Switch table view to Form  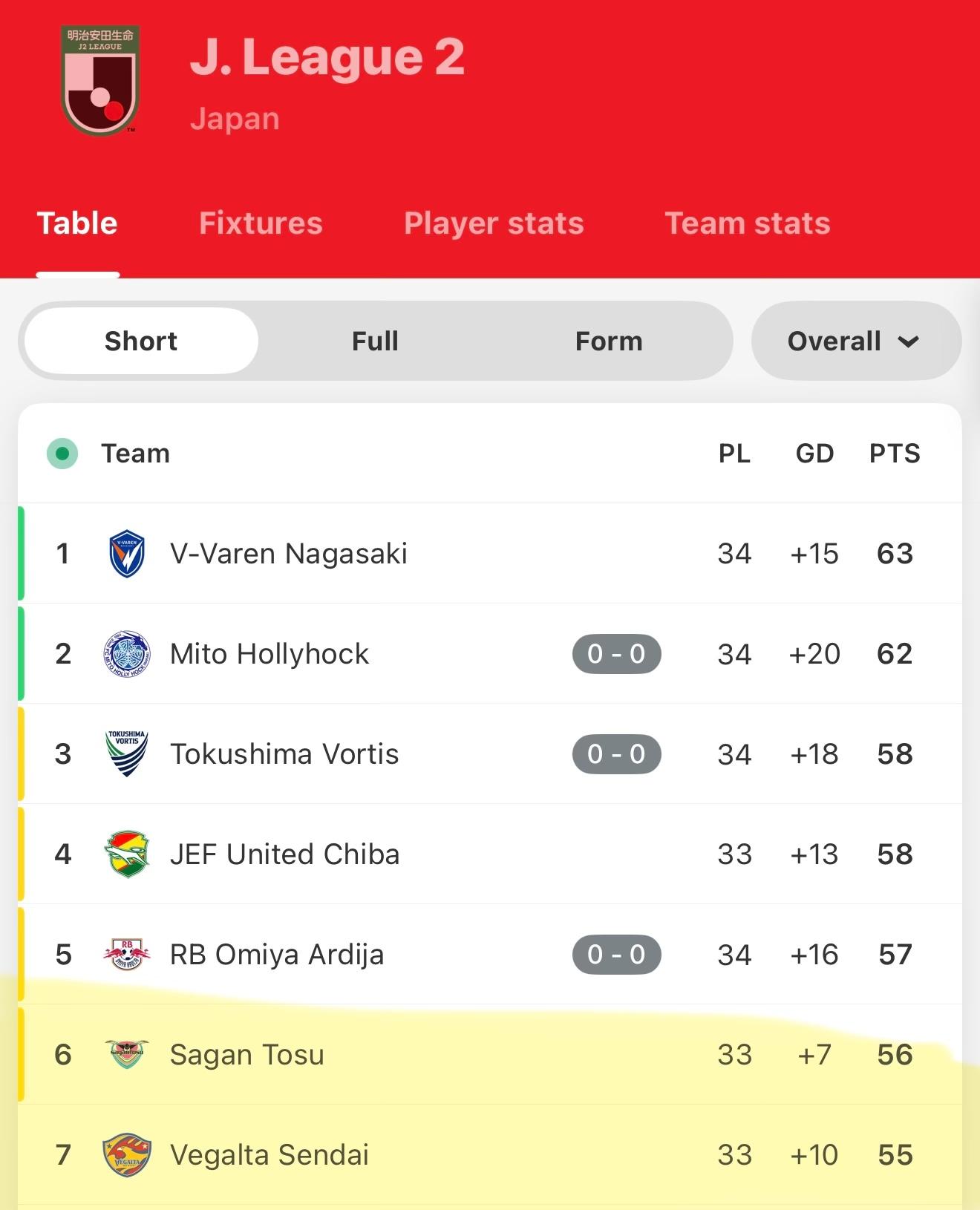click(x=609, y=341)
